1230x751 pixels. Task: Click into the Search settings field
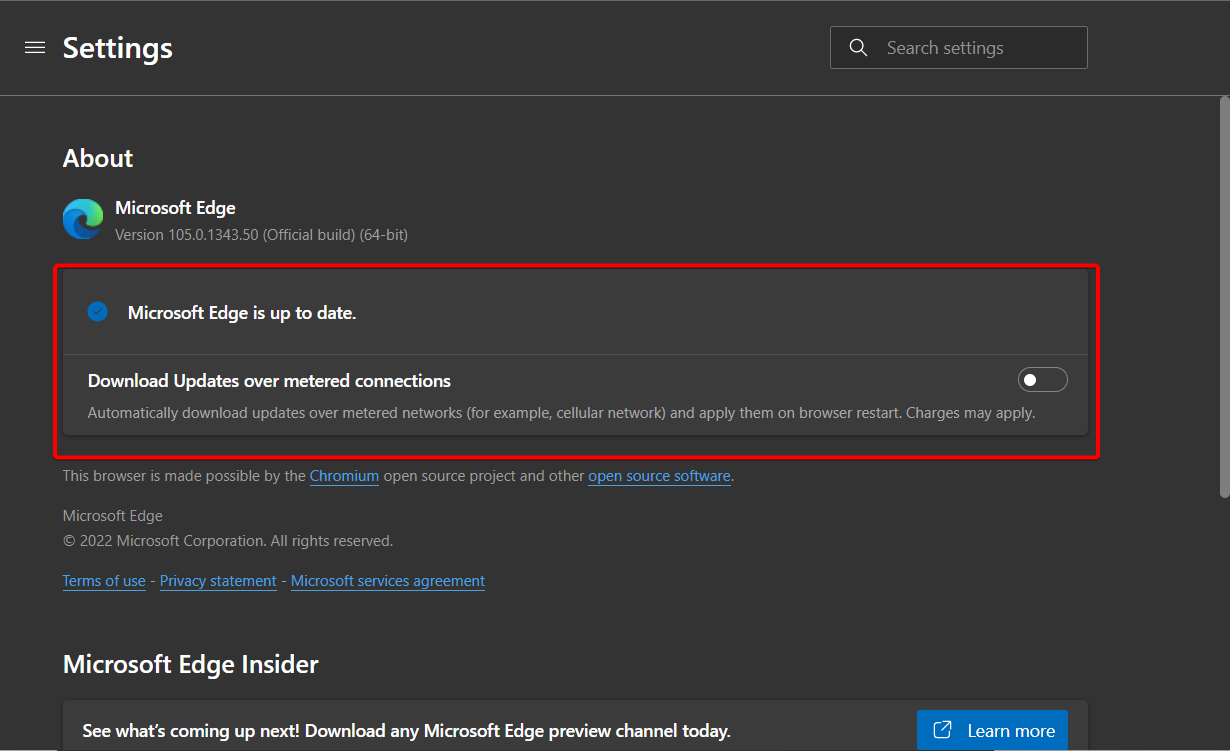coord(959,48)
